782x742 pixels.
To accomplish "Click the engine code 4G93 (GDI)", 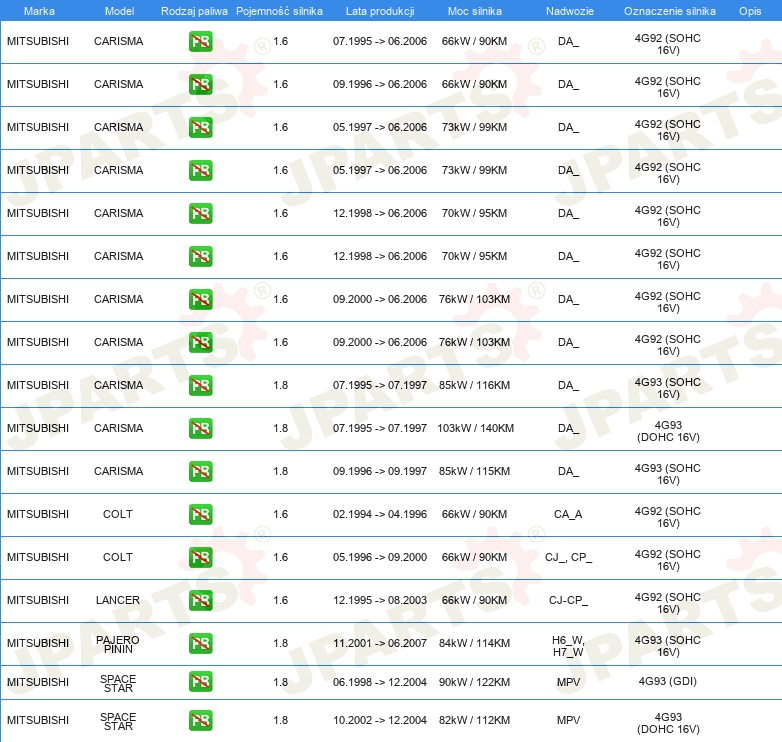I will coord(668,681).
